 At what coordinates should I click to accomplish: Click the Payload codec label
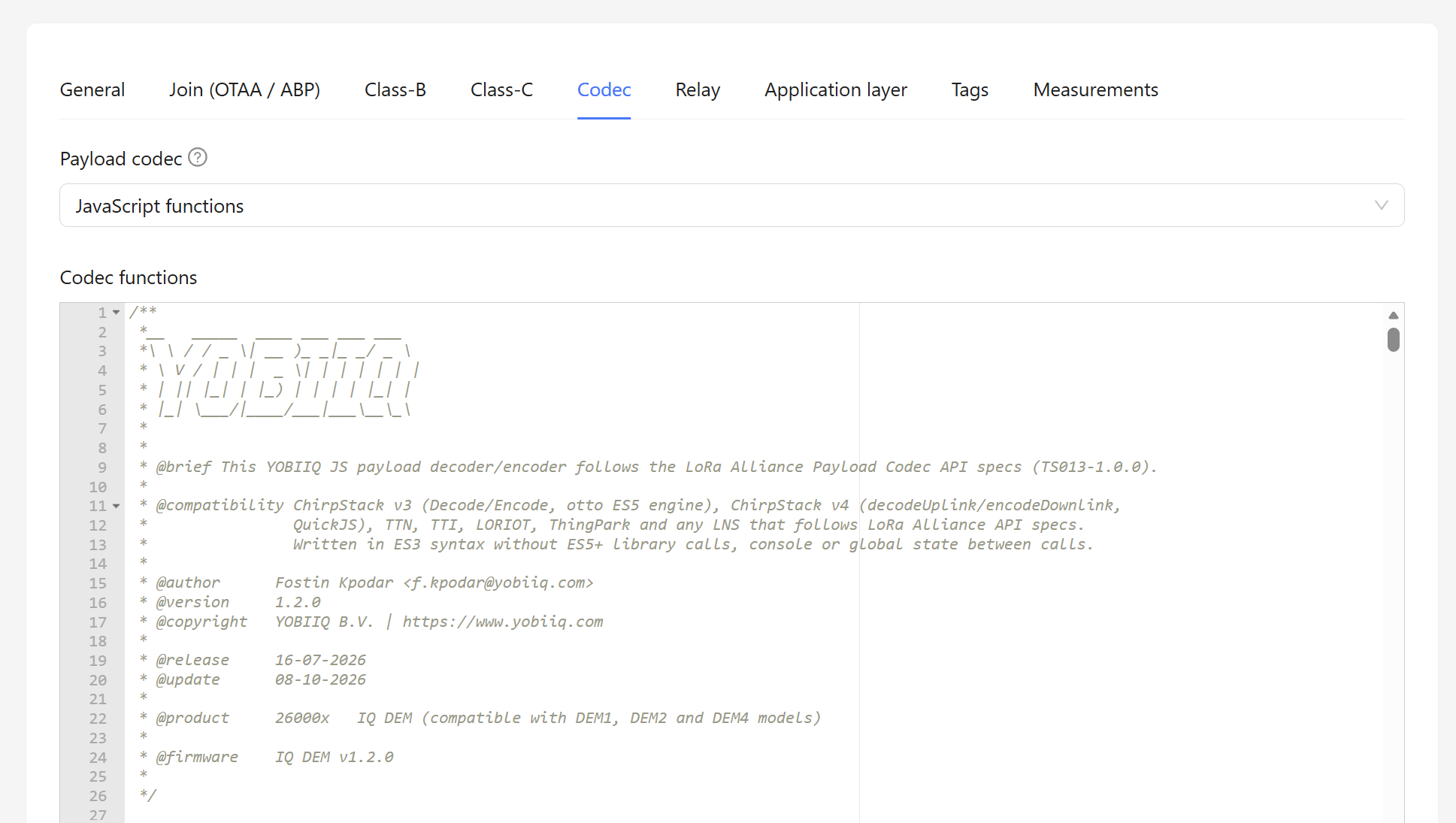[121, 159]
